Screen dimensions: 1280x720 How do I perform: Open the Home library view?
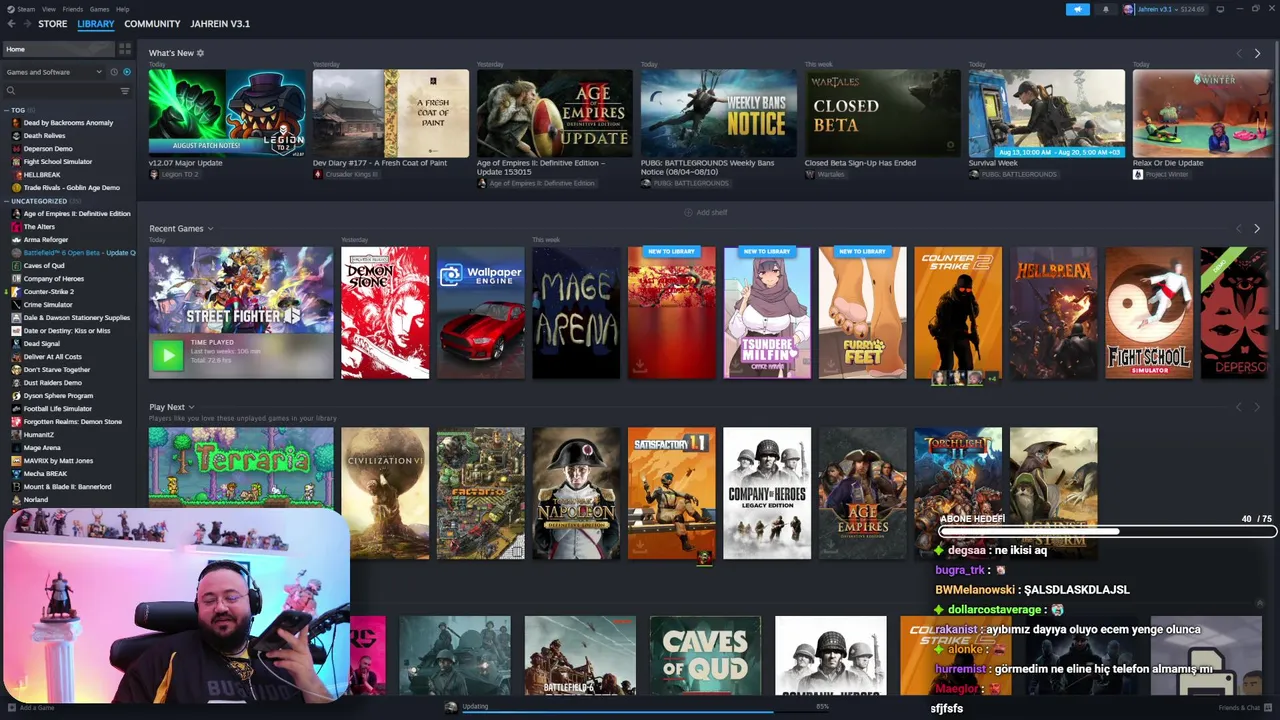tap(58, 49)
